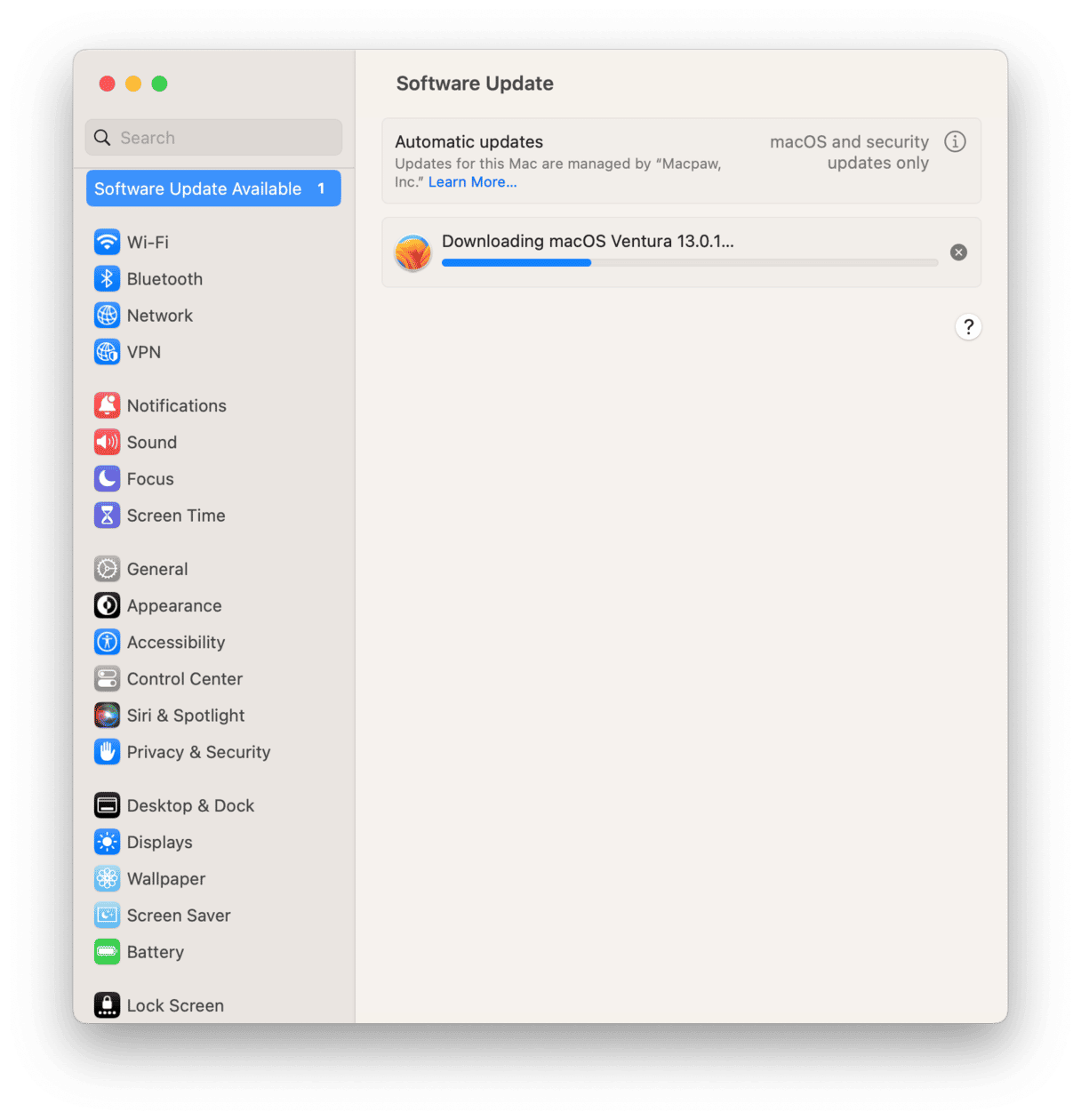Select Displays label in sidebar
This screenshot has height=1120, width=1081.
[160, 843]
